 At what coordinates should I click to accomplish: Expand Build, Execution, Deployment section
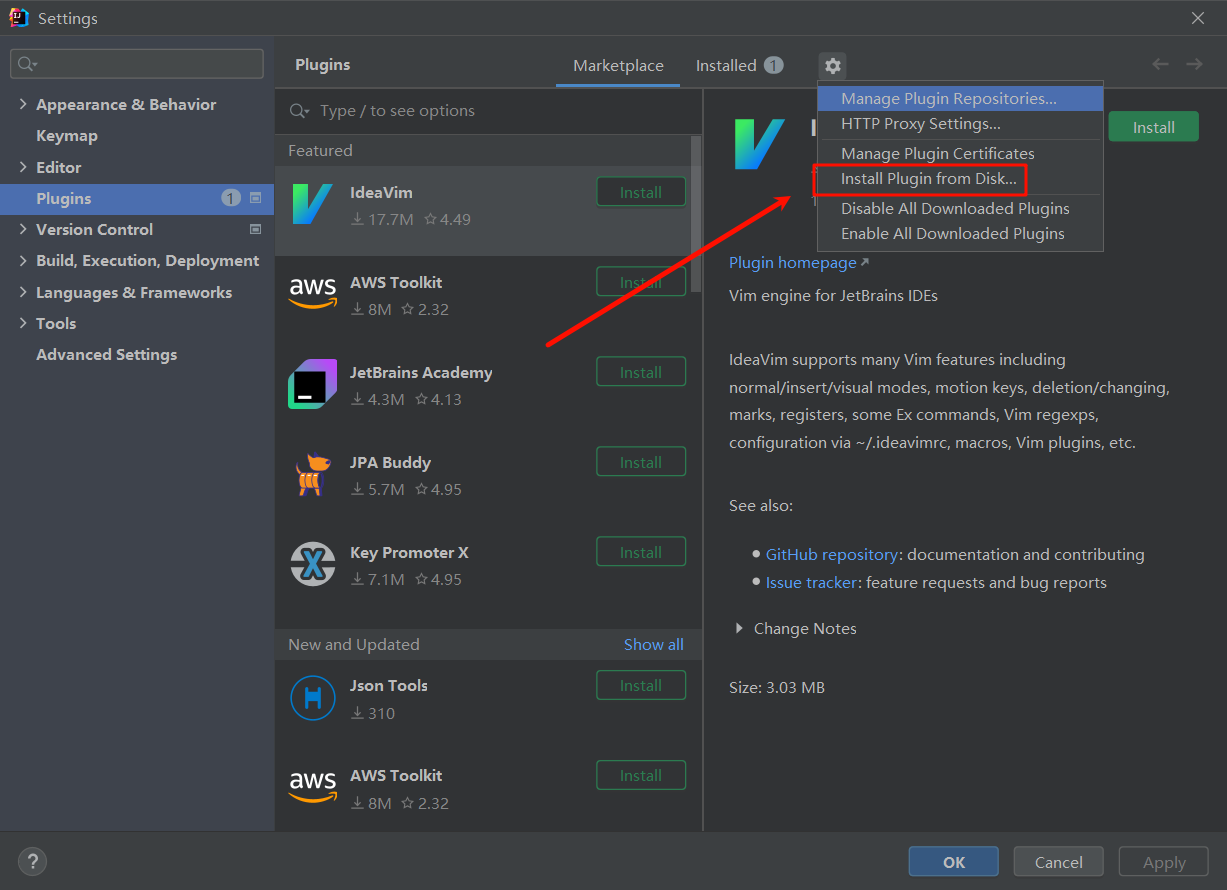(x=23, y=260)
